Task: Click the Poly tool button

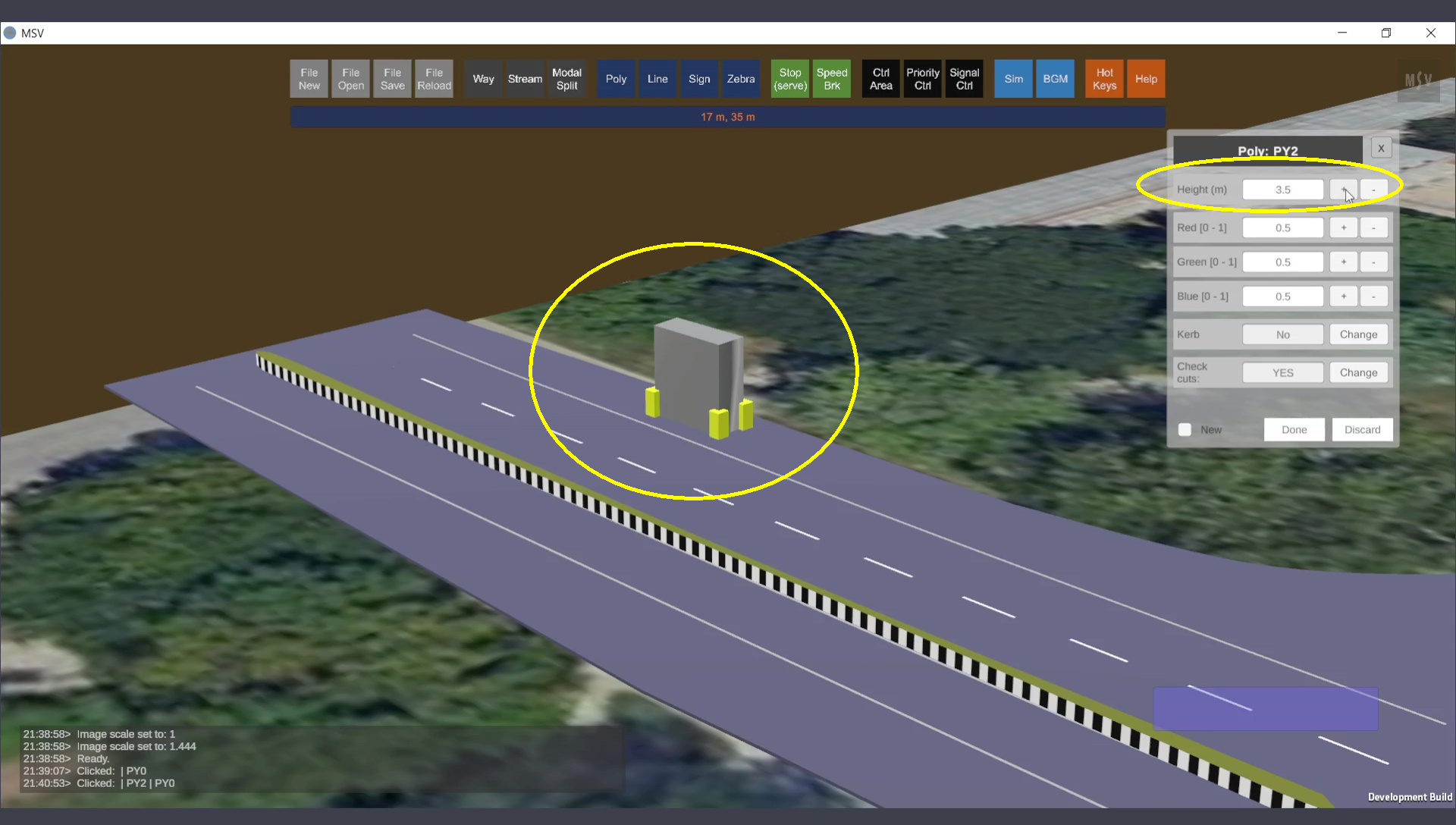Action: pyautogui.click(x=616, y=79)
